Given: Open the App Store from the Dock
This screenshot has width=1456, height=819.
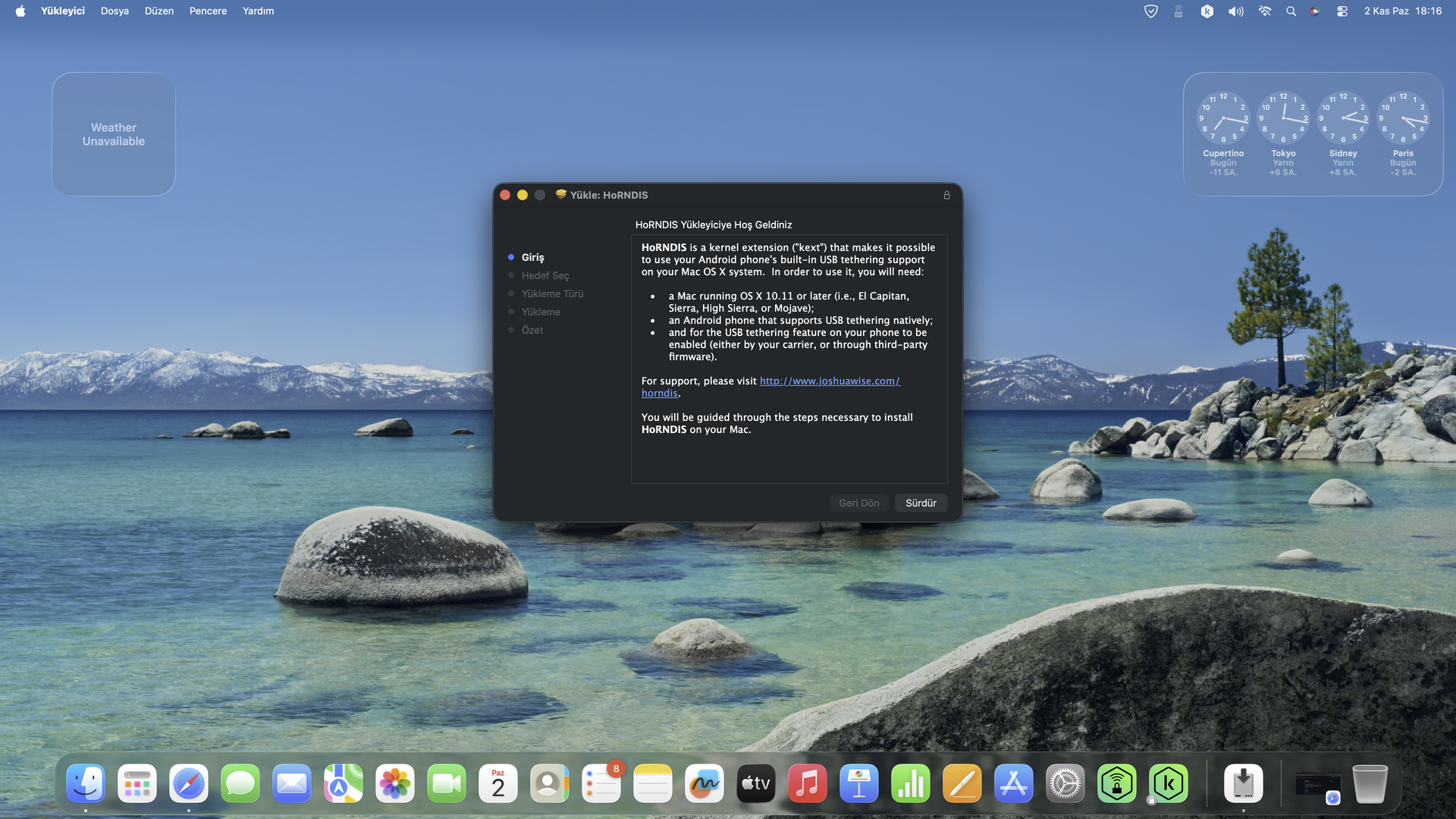Looking at the screenshot, I should click(1013, 783).
